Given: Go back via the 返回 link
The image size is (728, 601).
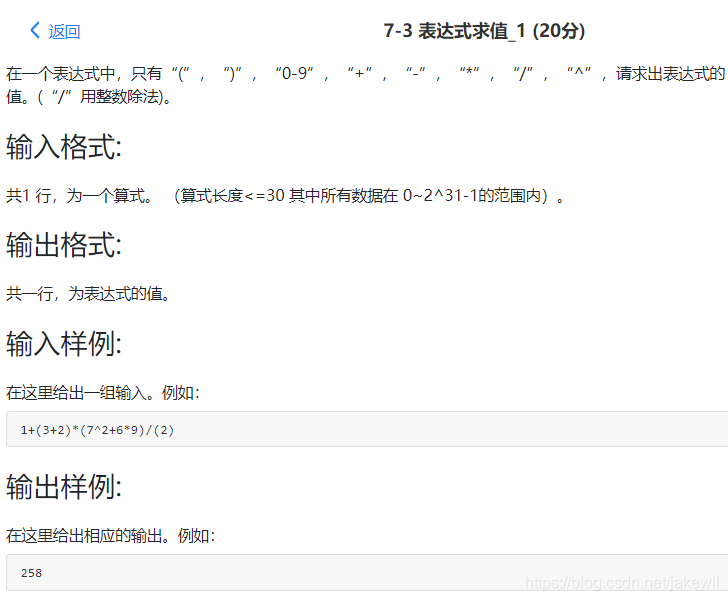Looking at the screenshot, I should click(x=64, y=32).
